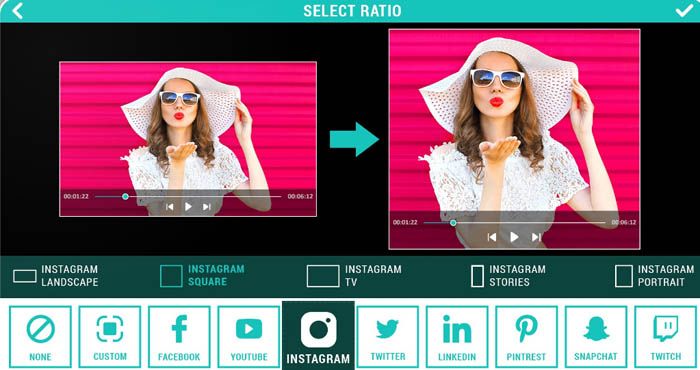Open the Custom ratio option
Screen dimensions: 700x370
click(x=110, y=337)
